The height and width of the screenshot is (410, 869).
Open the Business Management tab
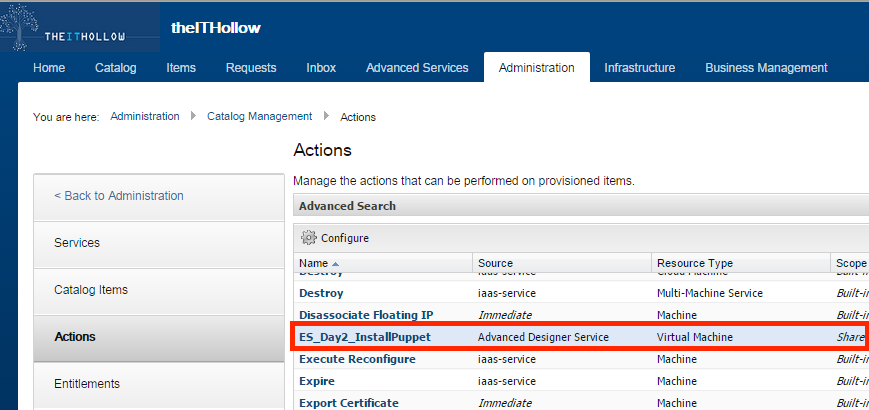point(766,68)
